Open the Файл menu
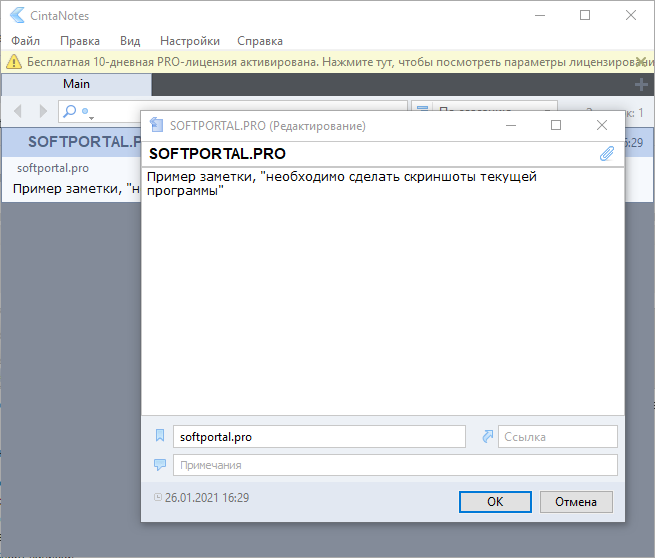This screenshot has width=655, height=558. click(25, 41)
